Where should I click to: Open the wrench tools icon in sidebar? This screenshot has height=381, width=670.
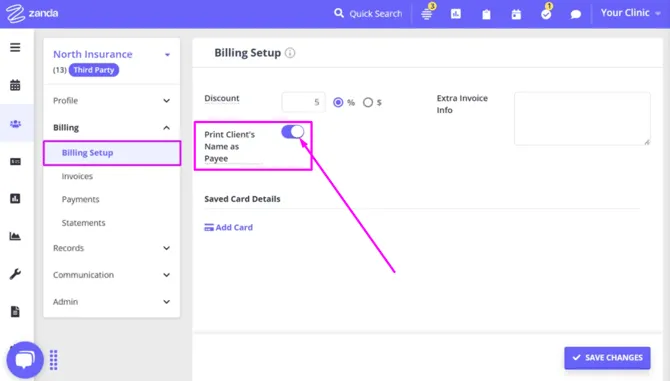coord(15,274)
